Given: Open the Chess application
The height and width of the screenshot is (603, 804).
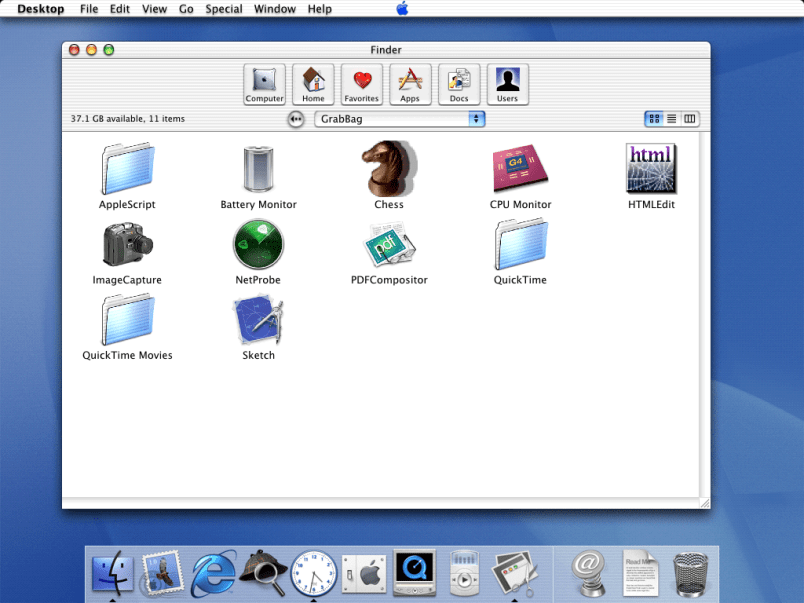Looking at the screenshot, I should tap(389, 169).
